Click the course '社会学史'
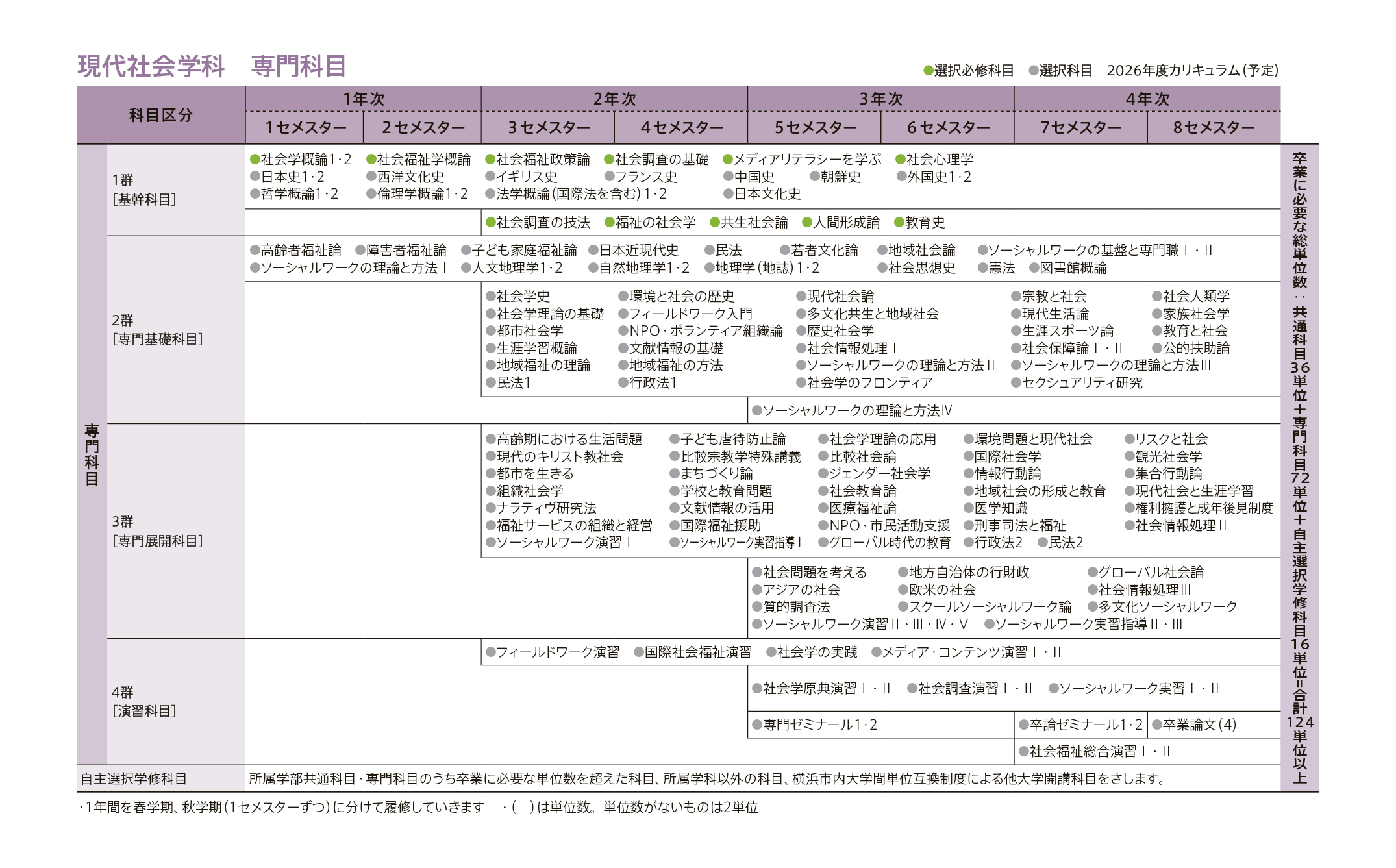The image size is (1396, 868). pyautogui.click(x=517, y=296)
